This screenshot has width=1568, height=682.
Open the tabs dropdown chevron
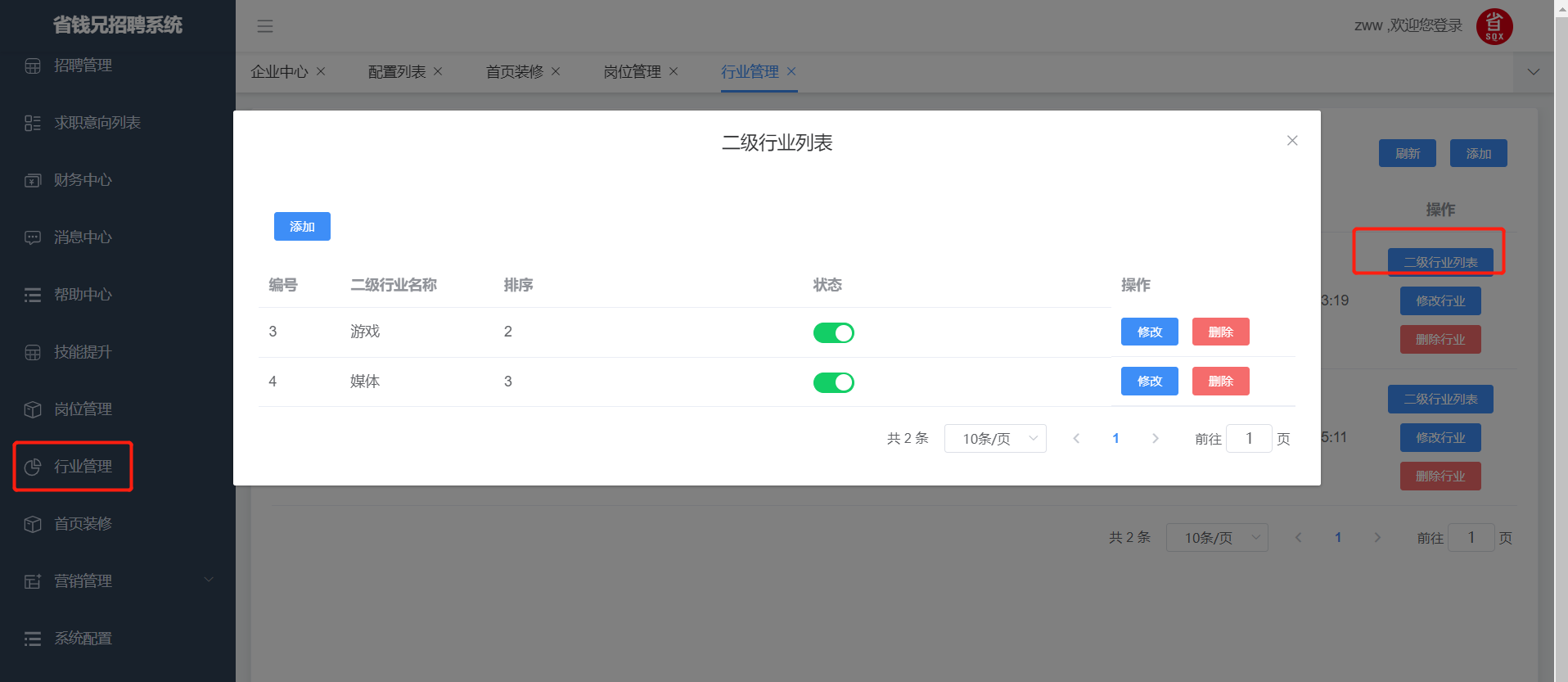pyautogui.click(x=1534, y=72)
